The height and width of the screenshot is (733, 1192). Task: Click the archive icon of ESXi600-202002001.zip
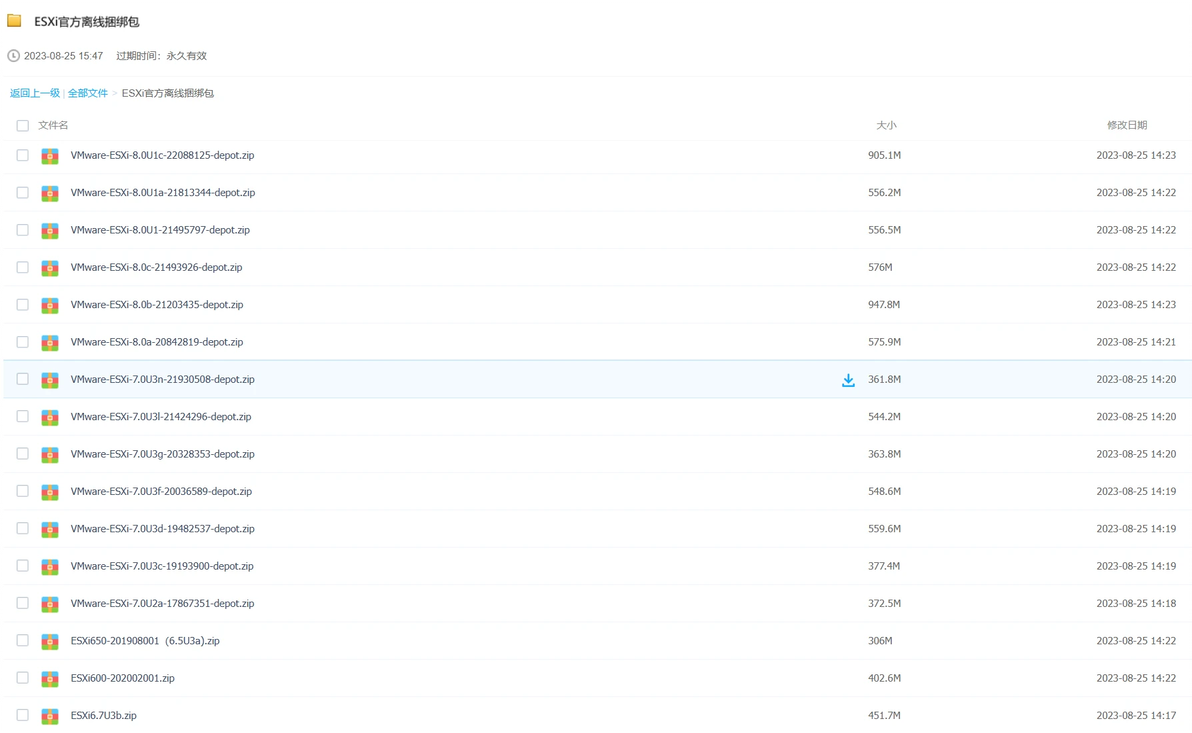[50, 678]
